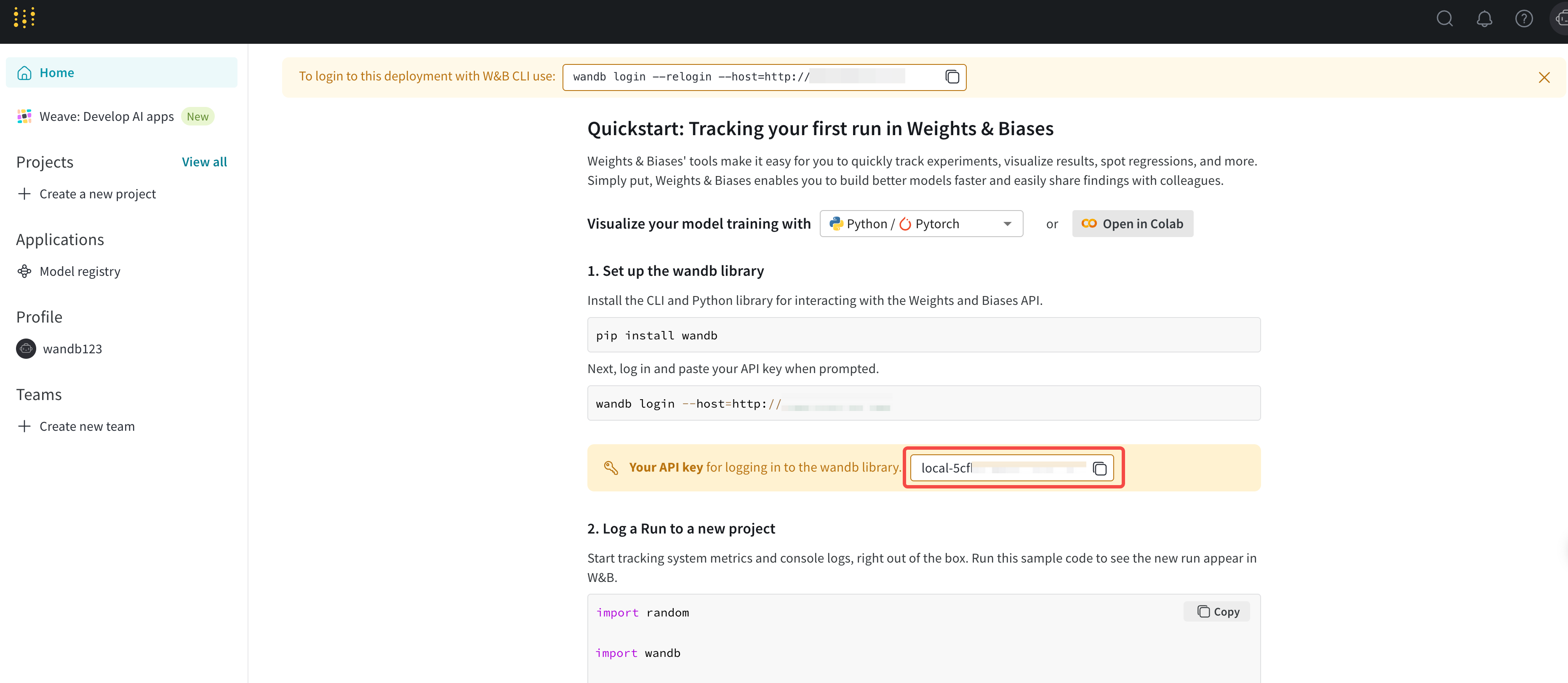Click the Projects section heading
Screen dimensions: 1568x683
[45, 162]
